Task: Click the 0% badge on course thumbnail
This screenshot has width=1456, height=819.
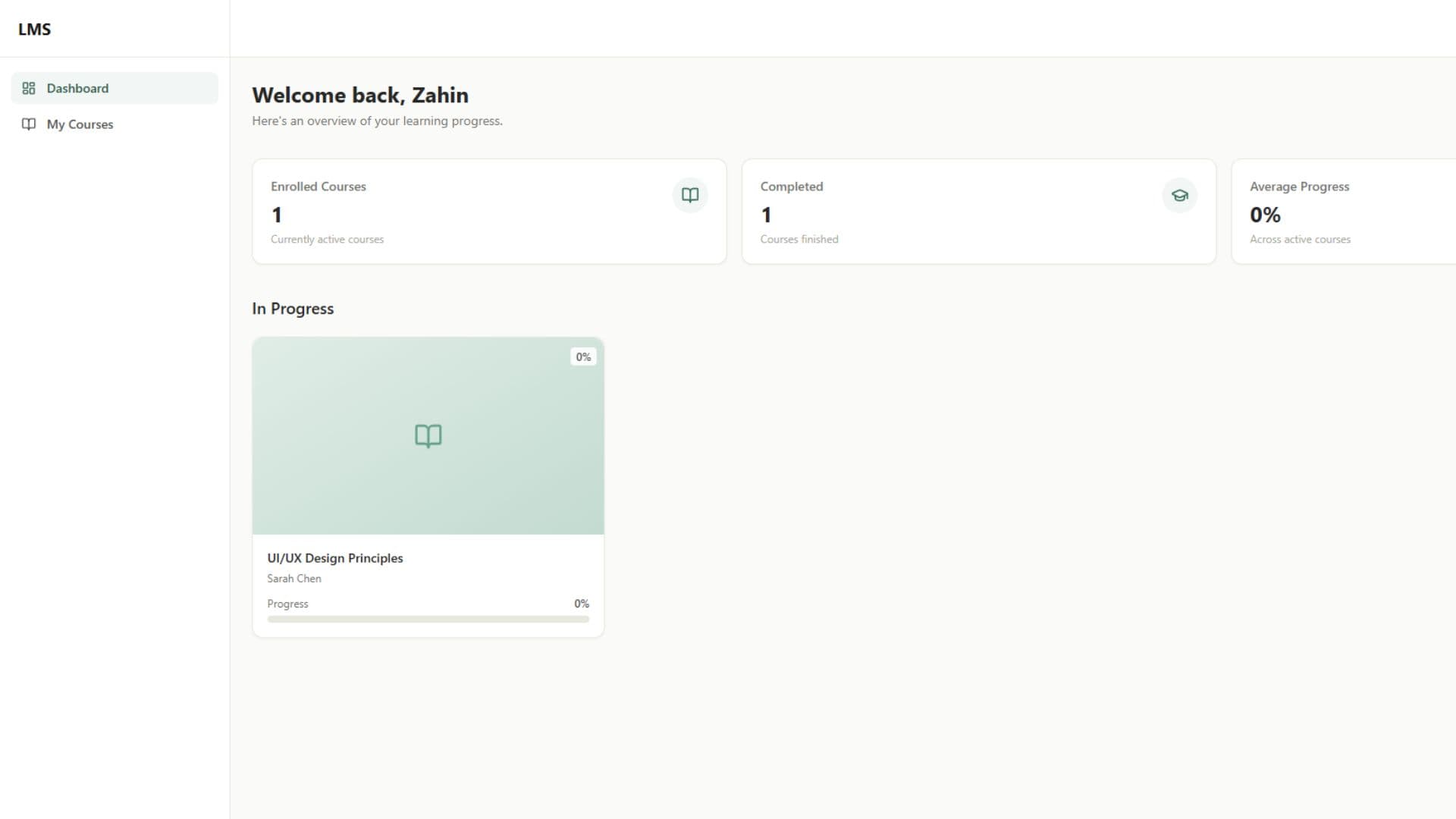Action: pos(583,356)
